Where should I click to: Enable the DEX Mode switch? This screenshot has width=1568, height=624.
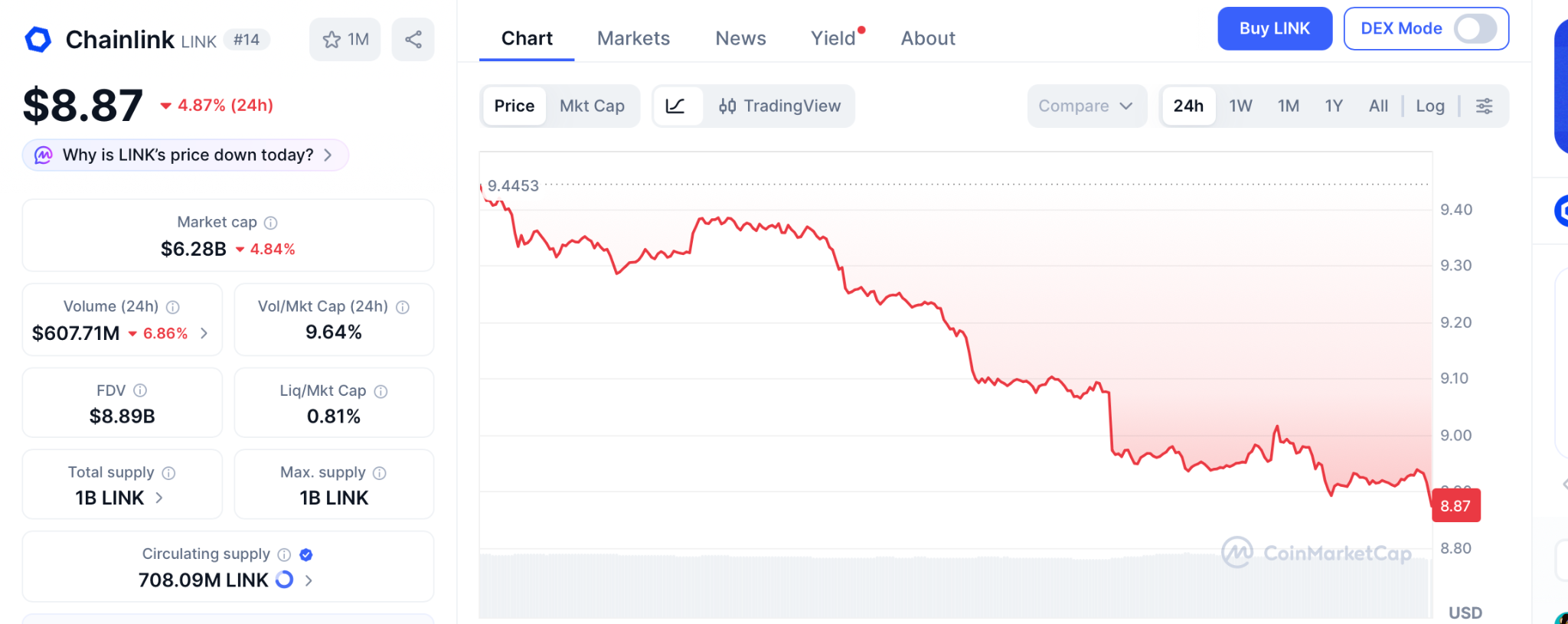coord(1475,29)
